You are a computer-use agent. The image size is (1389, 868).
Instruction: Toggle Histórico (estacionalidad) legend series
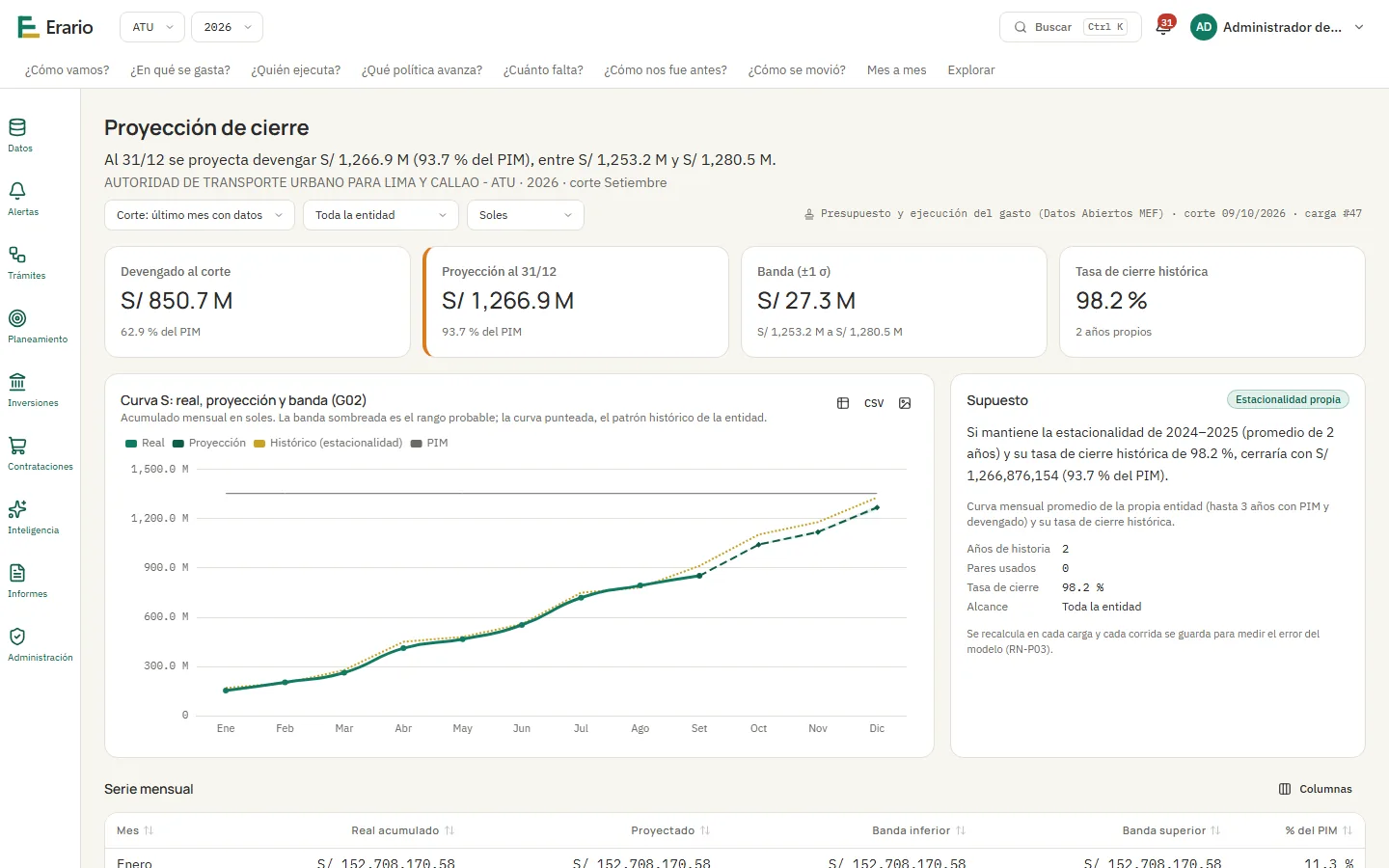328,443
